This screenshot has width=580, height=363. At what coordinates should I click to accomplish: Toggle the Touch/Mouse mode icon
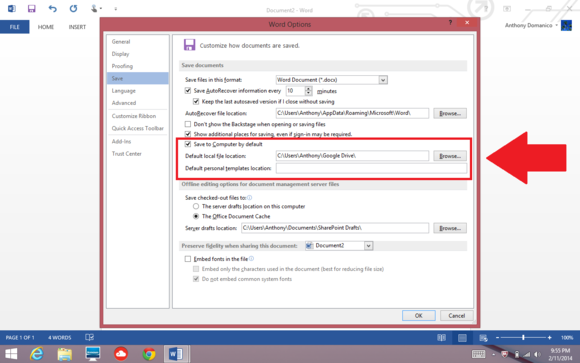tap(94, 9)
